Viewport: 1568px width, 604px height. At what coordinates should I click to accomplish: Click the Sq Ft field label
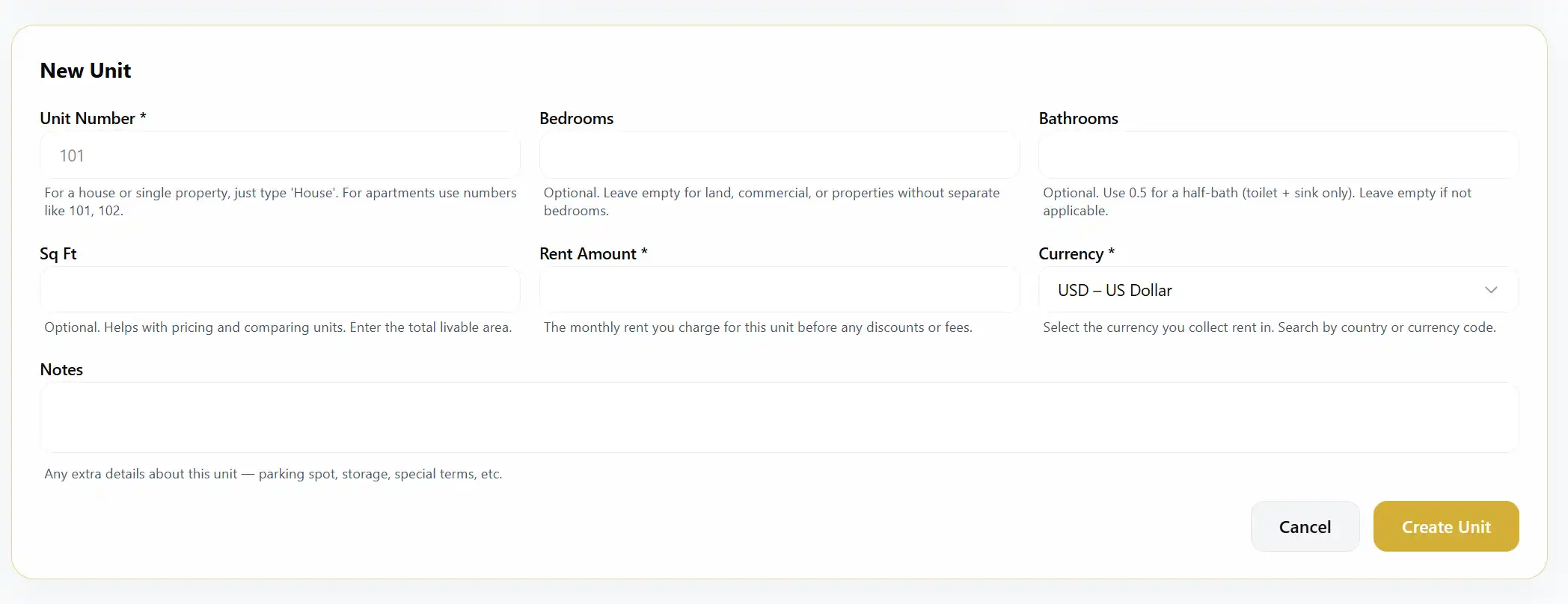[58, 253]
